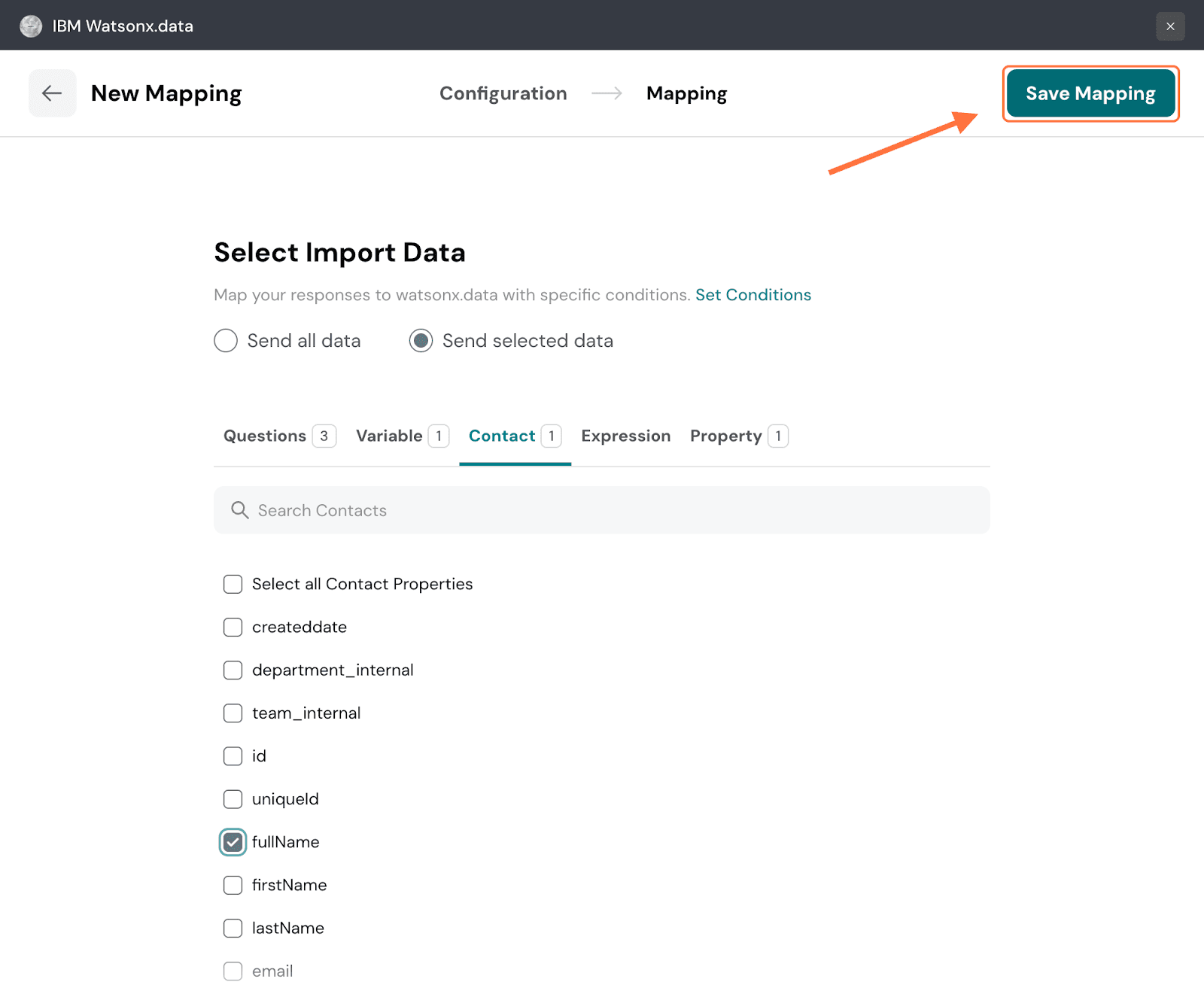Image resolution: width=1204 pixels, height=982 pixels.
Task: Click the search magnifier icon
Action: coord(239,510)
